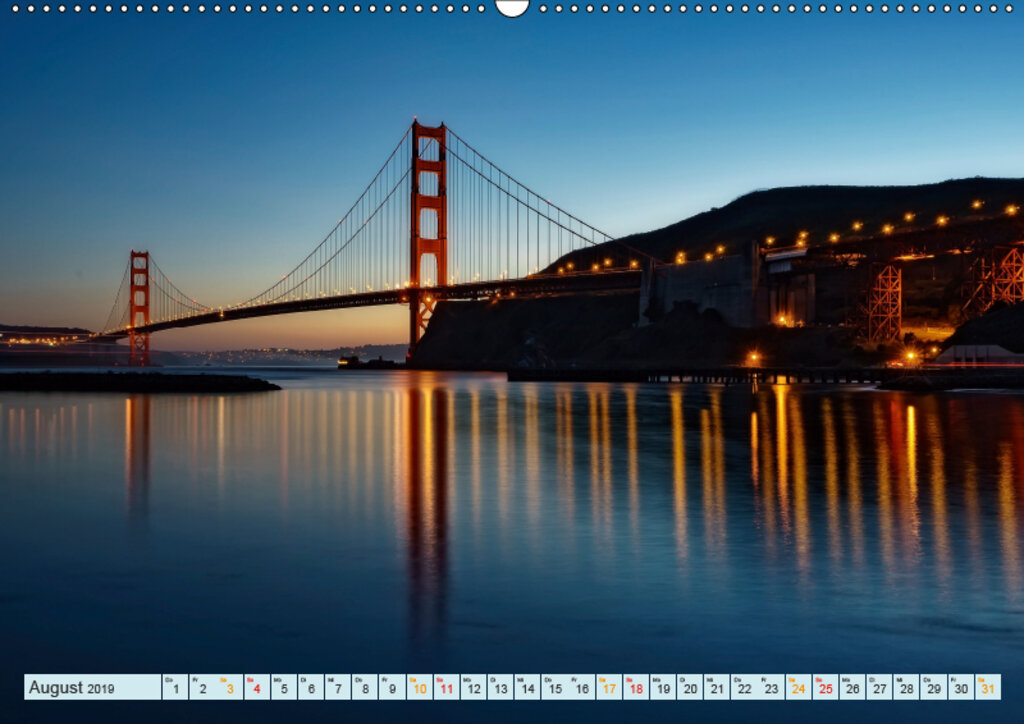
Task: Select day 15 in the calendar strip
Action: pos(555,687)
